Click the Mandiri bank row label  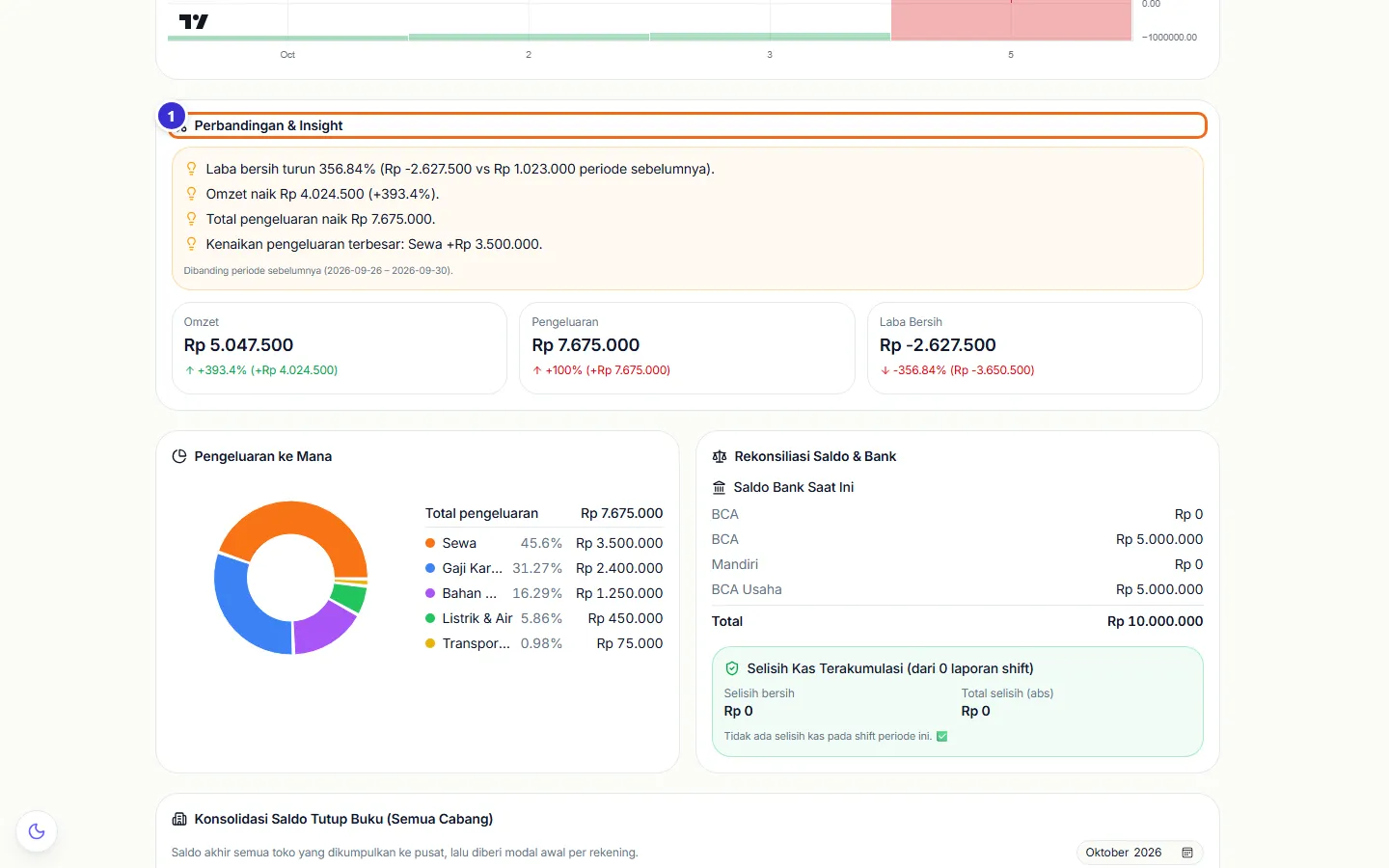click(735, 564)
